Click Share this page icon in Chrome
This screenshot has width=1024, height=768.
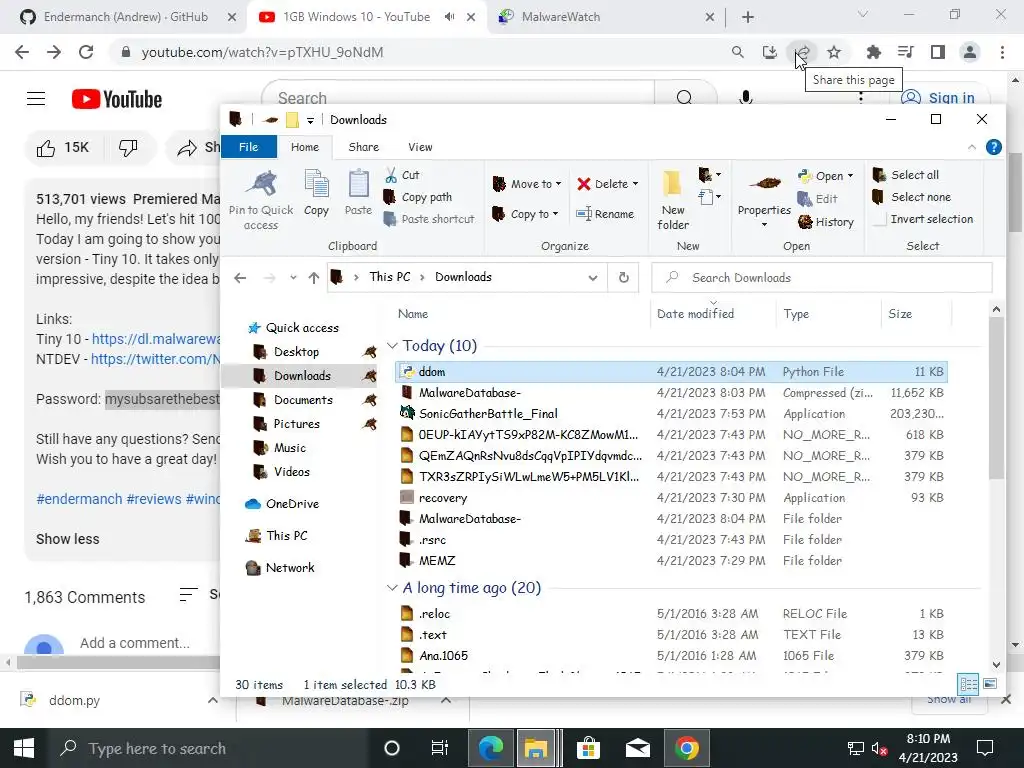[x=802, y=52]
